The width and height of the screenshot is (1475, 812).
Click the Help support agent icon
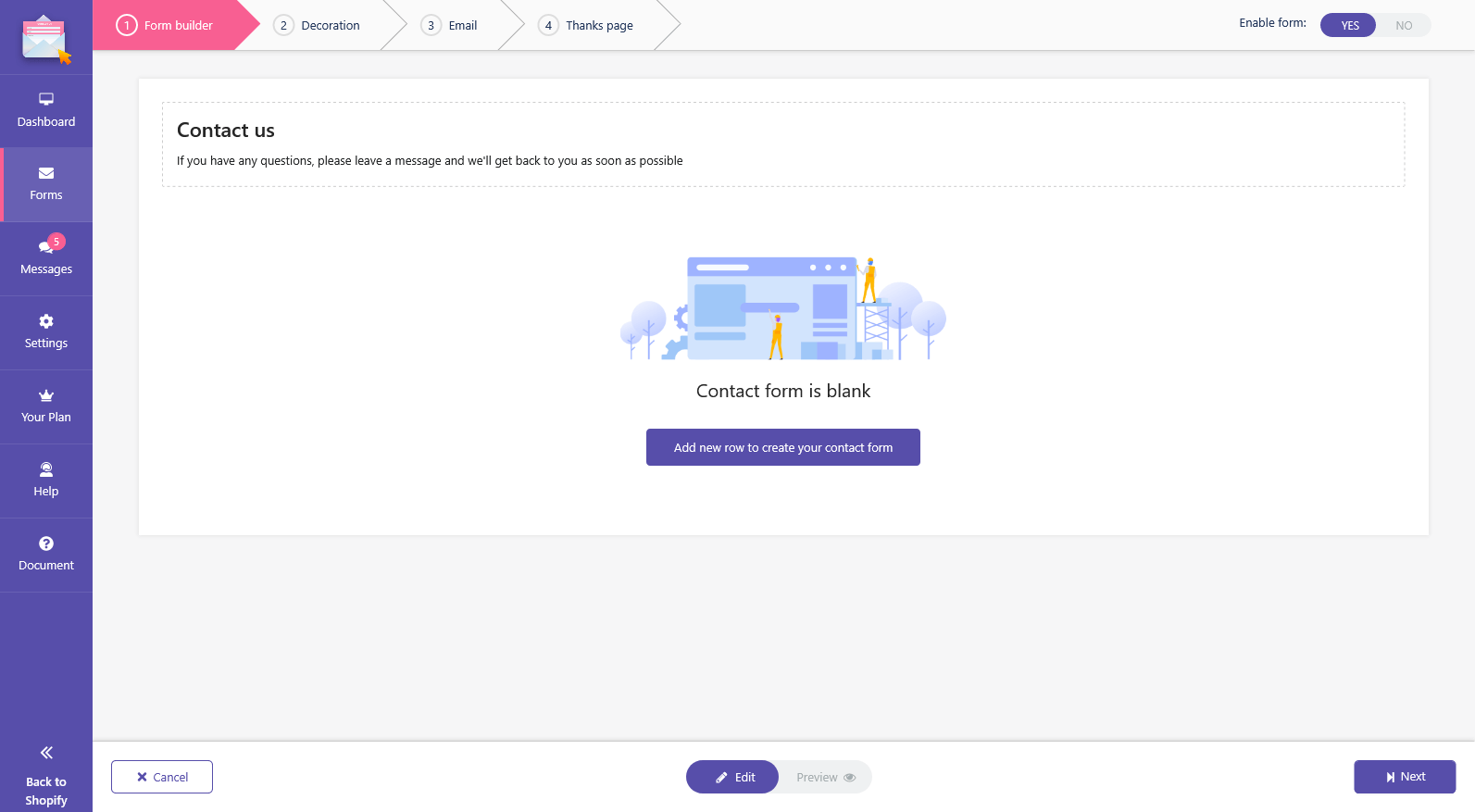click(x=46, y=469)
